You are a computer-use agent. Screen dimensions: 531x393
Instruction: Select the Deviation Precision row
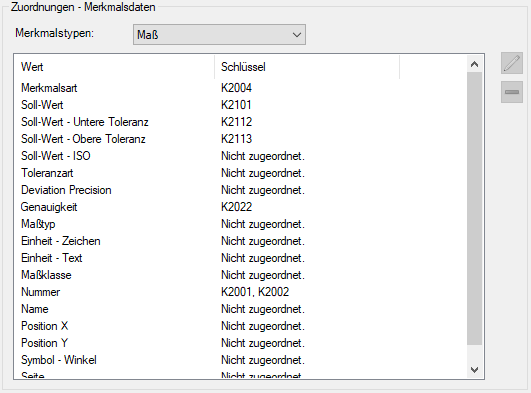[x=240, y=190]
